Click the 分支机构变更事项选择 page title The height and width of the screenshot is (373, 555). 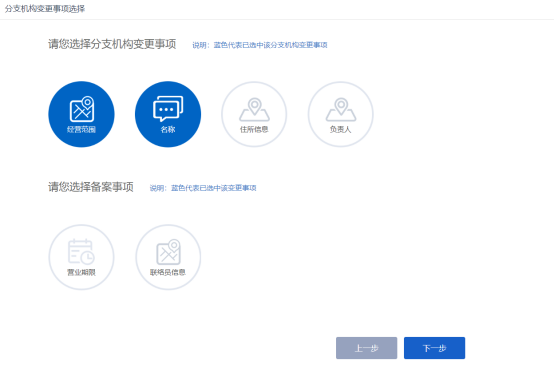pos(45,9)
